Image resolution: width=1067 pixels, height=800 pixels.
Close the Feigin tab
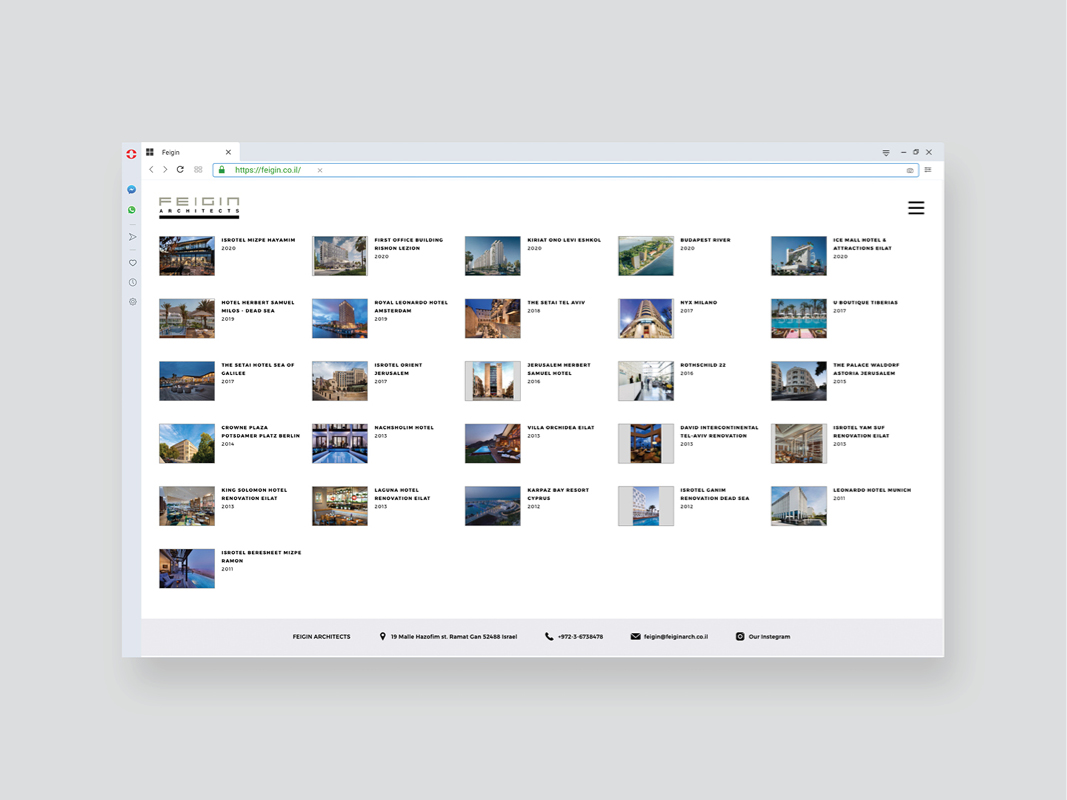click(x=228, y=152)
